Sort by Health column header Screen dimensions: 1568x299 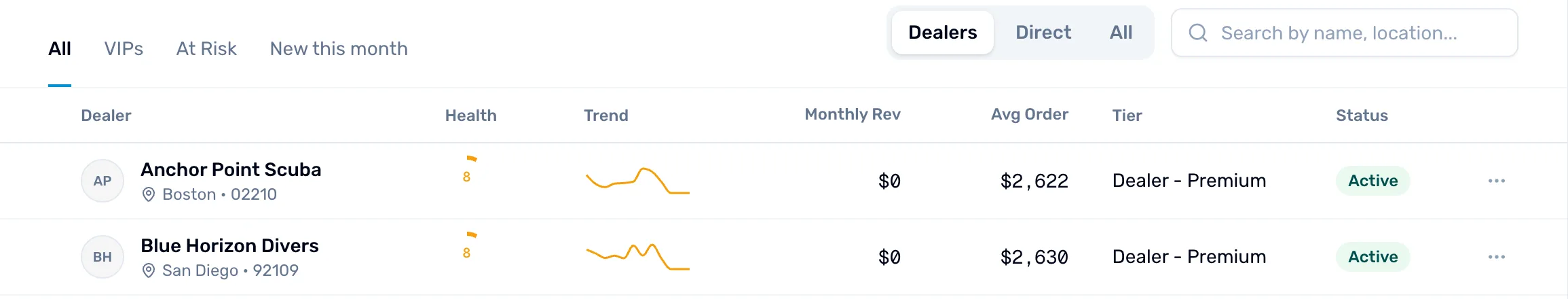coord(470,116)
